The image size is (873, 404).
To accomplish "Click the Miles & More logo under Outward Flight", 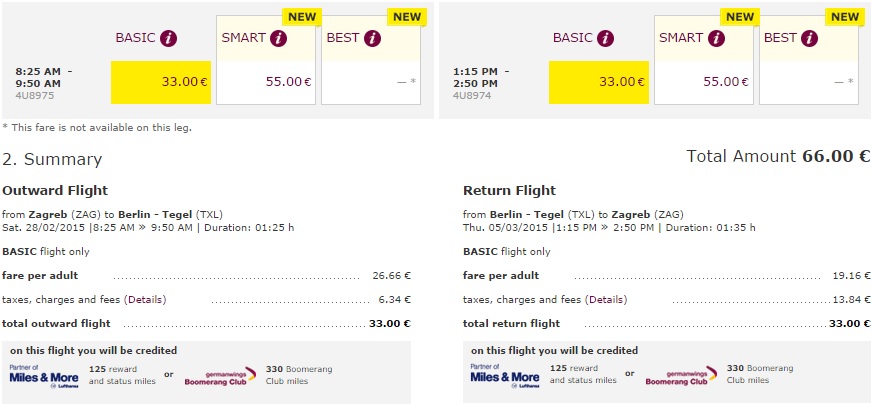I will [x=43, y=374].
